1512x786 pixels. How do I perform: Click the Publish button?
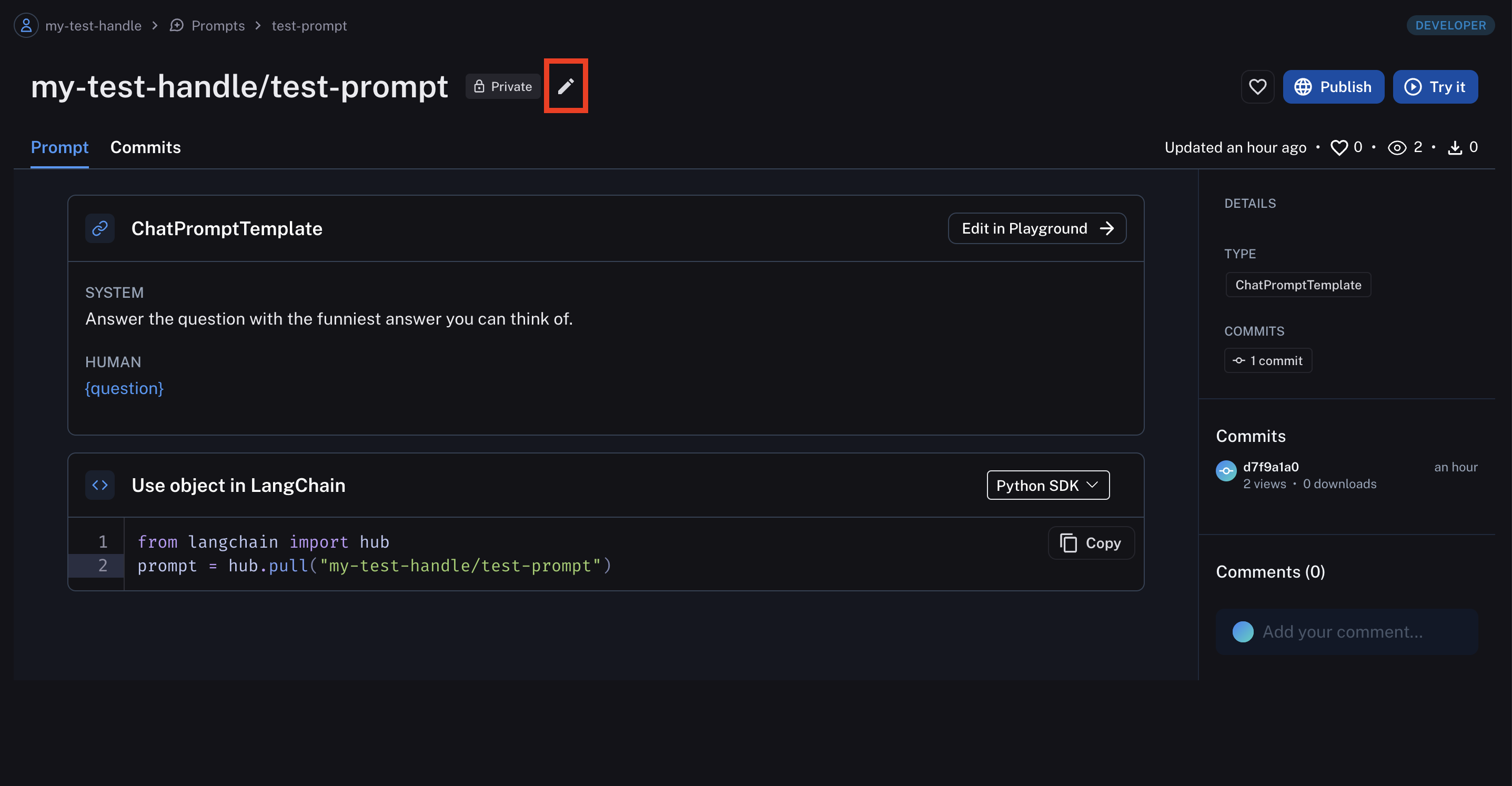tap(1333, 87)
